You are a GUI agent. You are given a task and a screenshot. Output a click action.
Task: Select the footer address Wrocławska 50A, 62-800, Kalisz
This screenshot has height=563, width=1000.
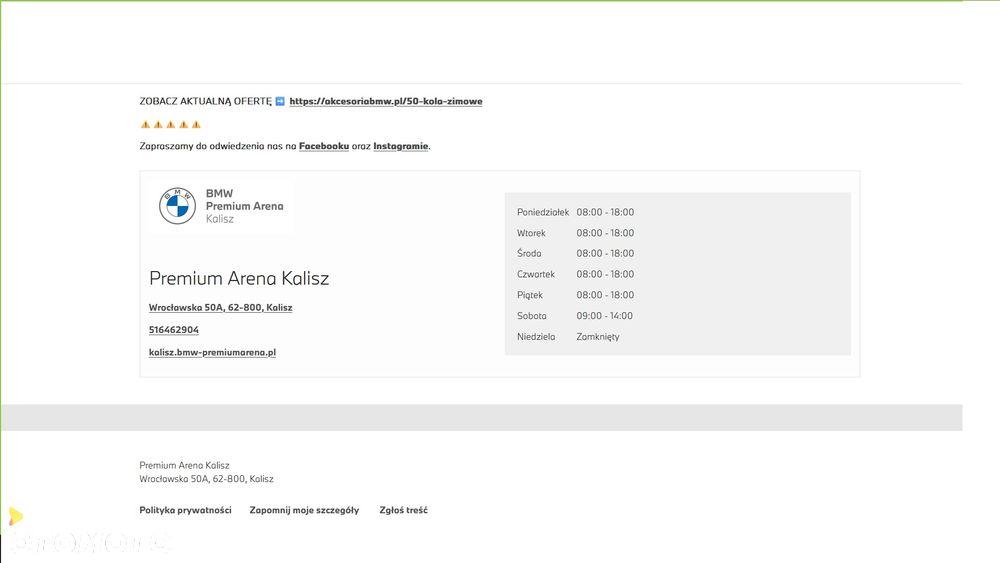pyautogui.click(x=207, y=479)
